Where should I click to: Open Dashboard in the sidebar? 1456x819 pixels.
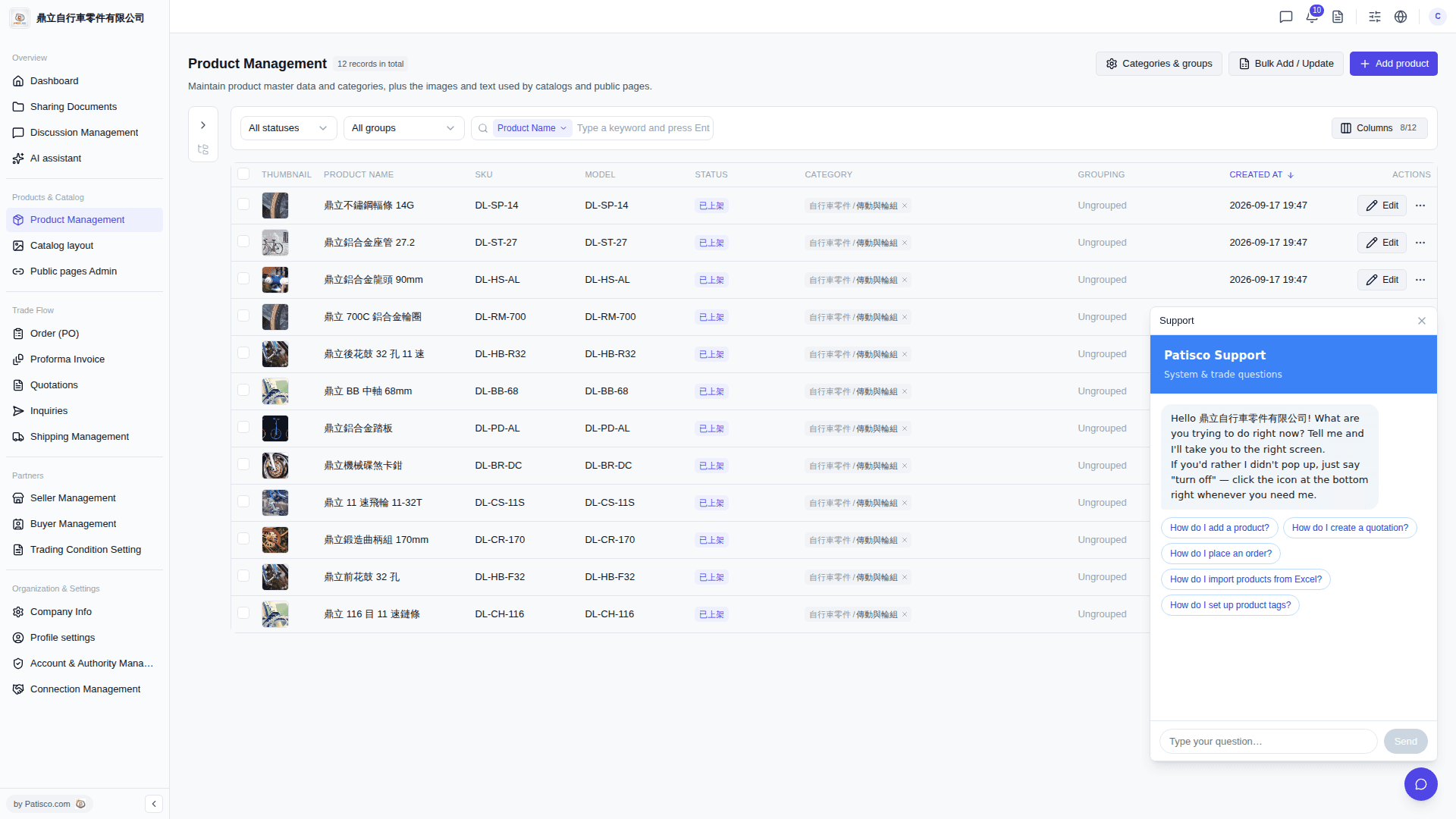click(x=84, y=81)
